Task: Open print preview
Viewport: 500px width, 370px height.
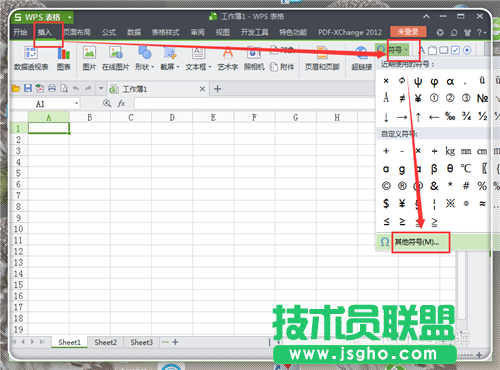Action: tap(64, 88)
